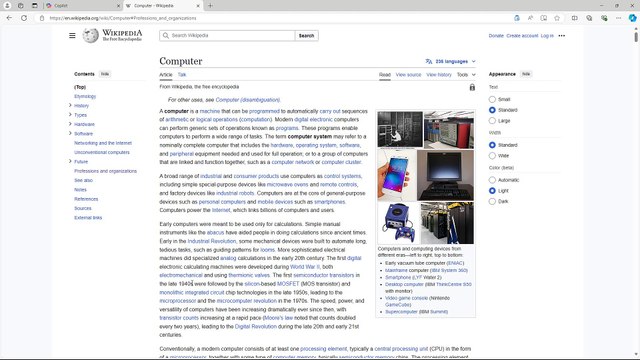Click the page vertical scrollbar thumb

coord(636,36)
